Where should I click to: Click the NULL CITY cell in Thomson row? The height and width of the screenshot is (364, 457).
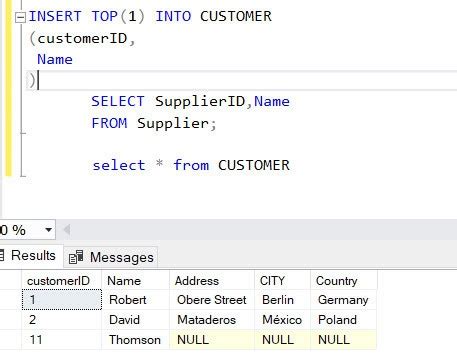click(282, 340)
